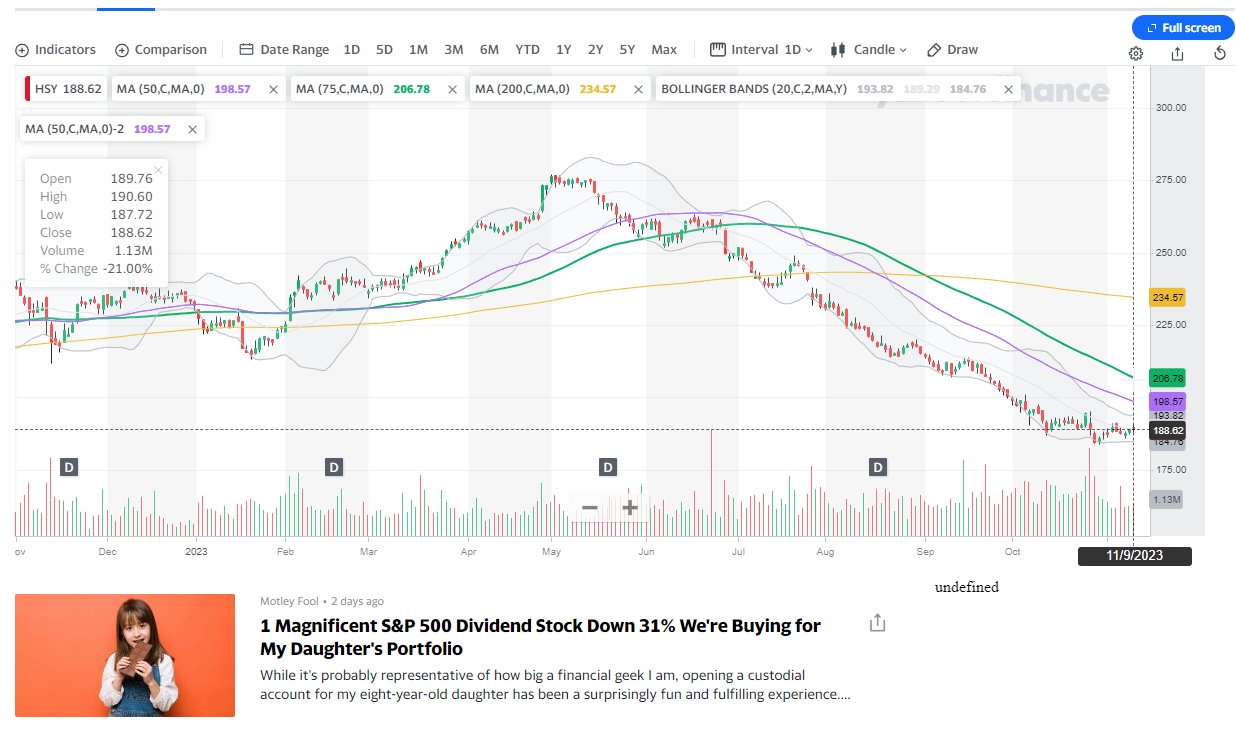1236x737 pixels.
Task: Remove the MA 200 indicator
Action: pyautogui.click(x=636, y=89)
